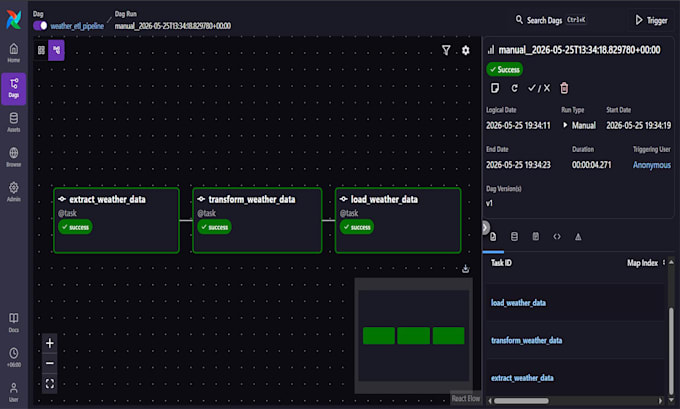The height and width of the screenshot is (409, 680).
Task: Fit the graph to view
Action: pos(50,383)
